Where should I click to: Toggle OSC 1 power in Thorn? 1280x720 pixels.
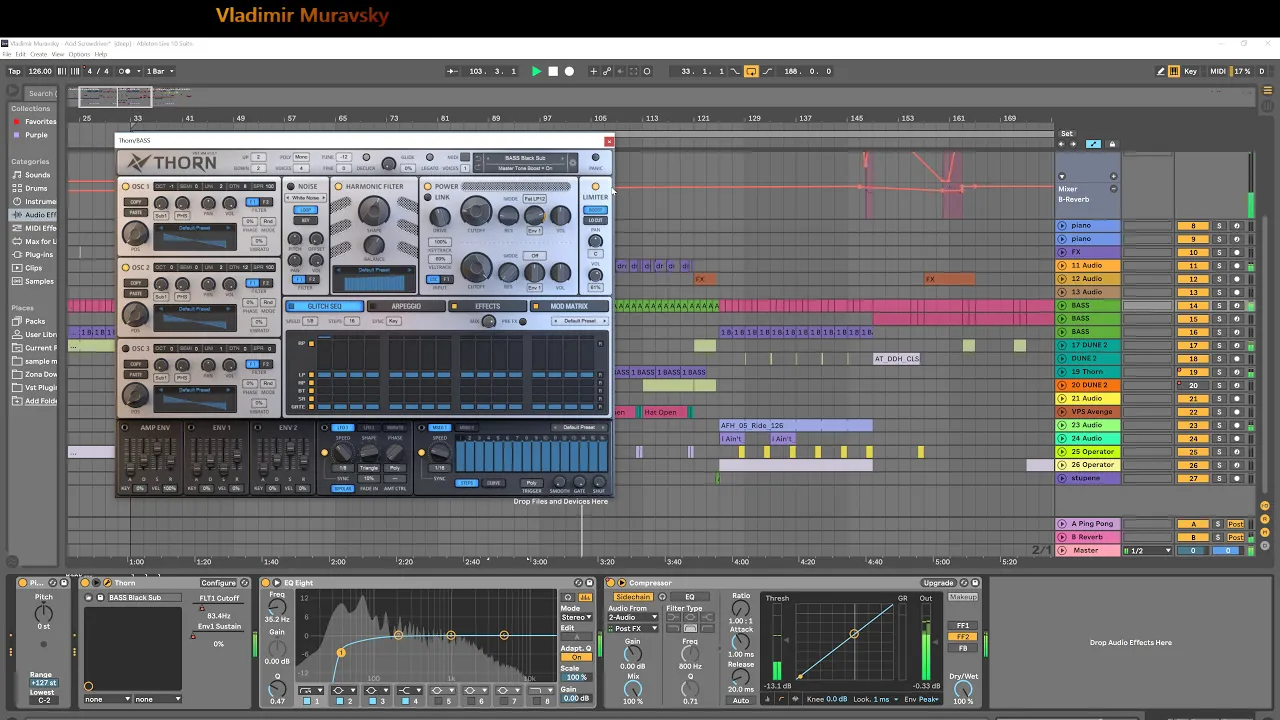click(x=125, y=186)
